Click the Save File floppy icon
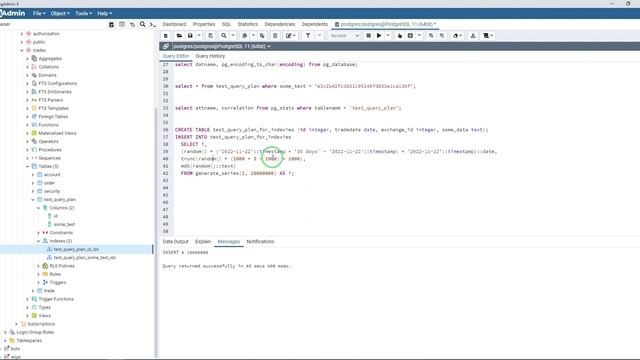Image resolution: width=640 pixels, height=360 pixels. tap(190, 36)
